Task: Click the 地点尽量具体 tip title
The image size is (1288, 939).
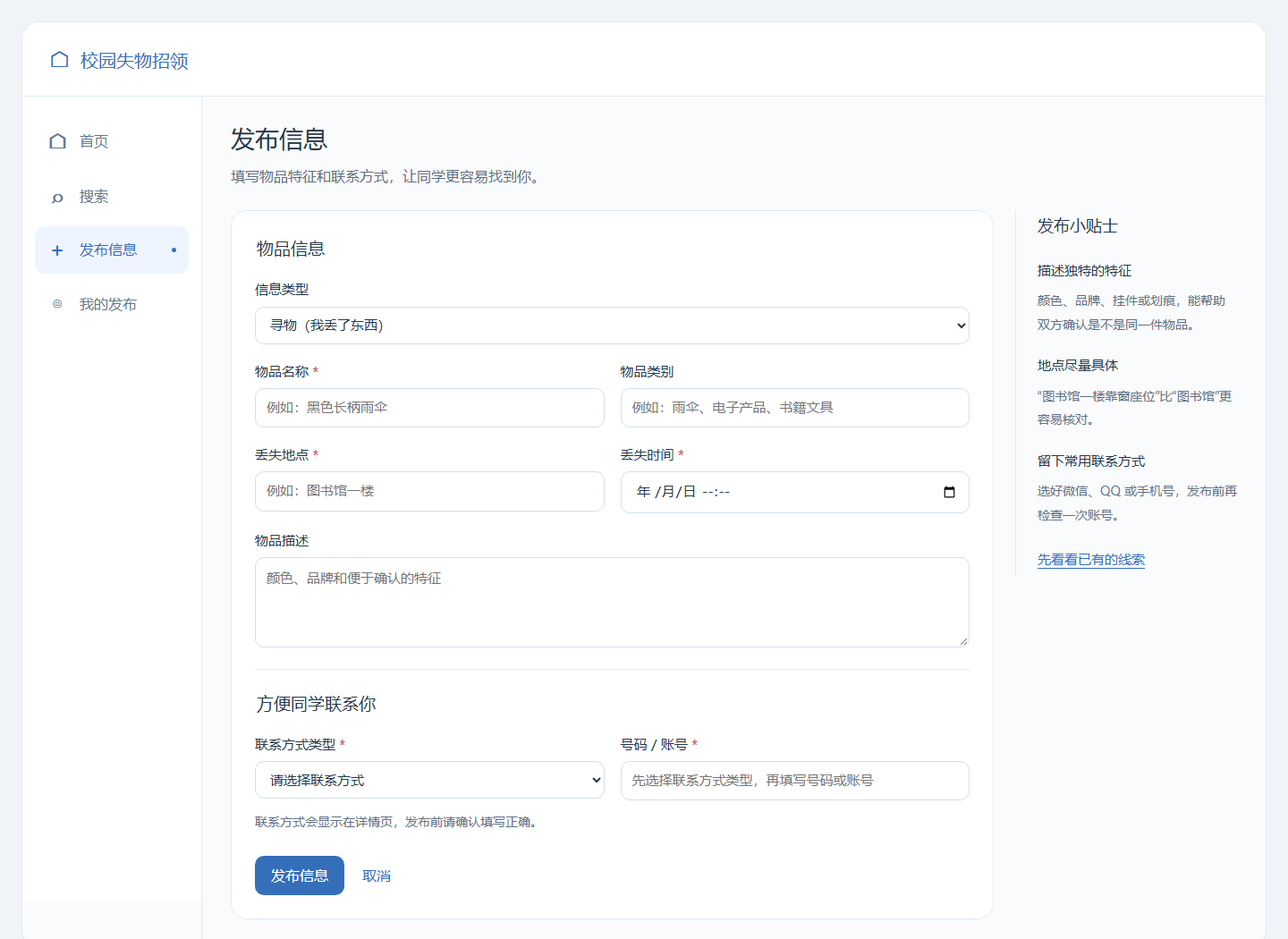Action: pyautogui.click(x=1078, y=366)
